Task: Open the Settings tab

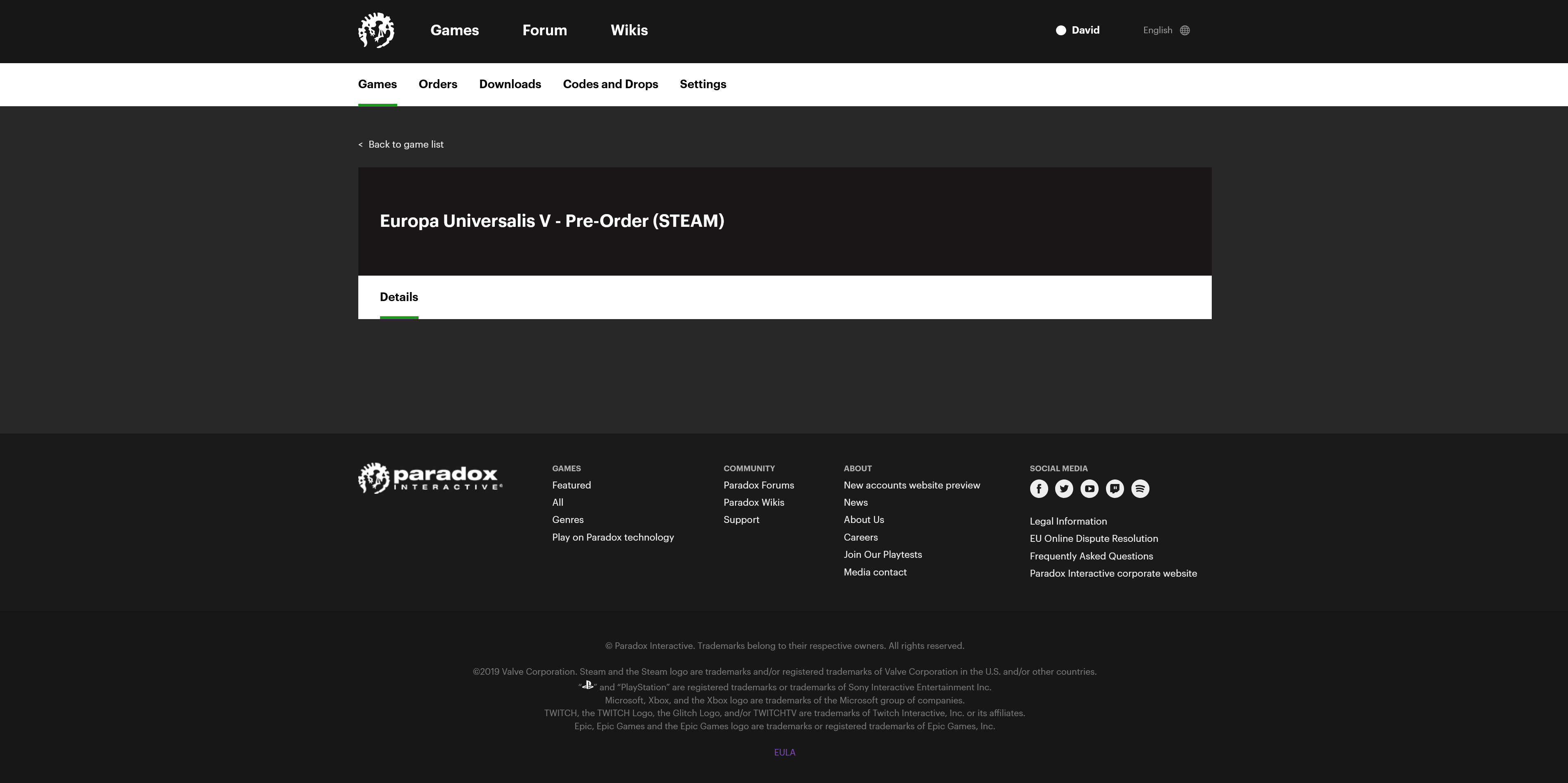Action: (x=703, y=84)
